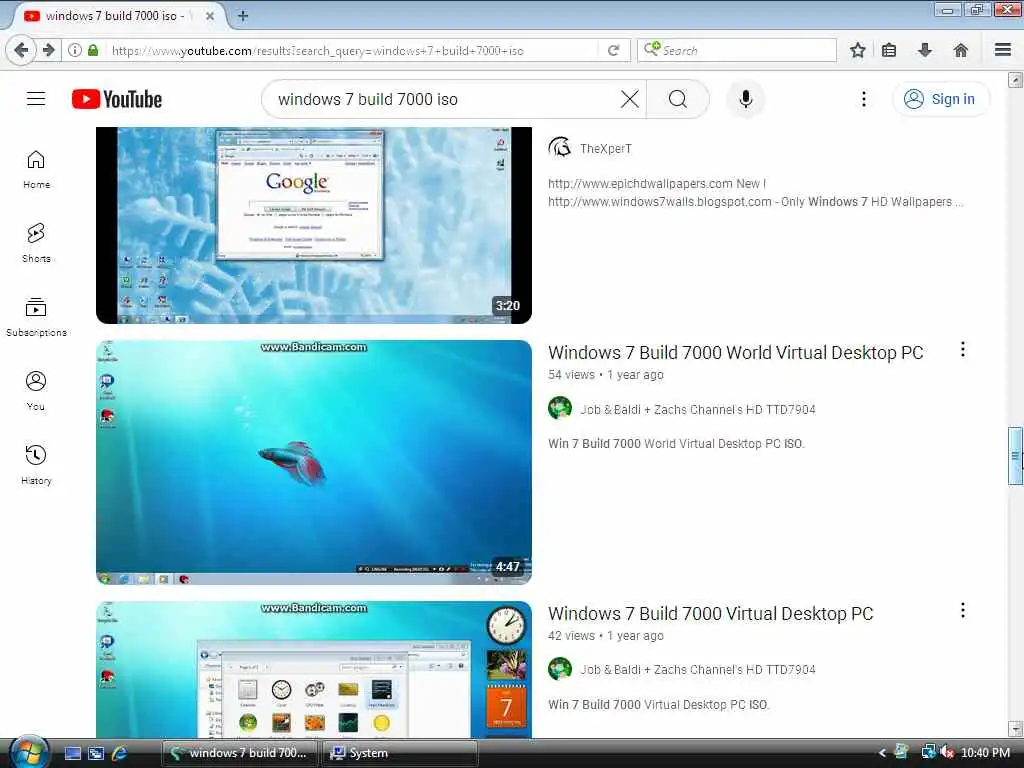Select the 'windows 7 build 700...' taskbar button
Viewport: 1024px width, 768px height.
[239, 753]
